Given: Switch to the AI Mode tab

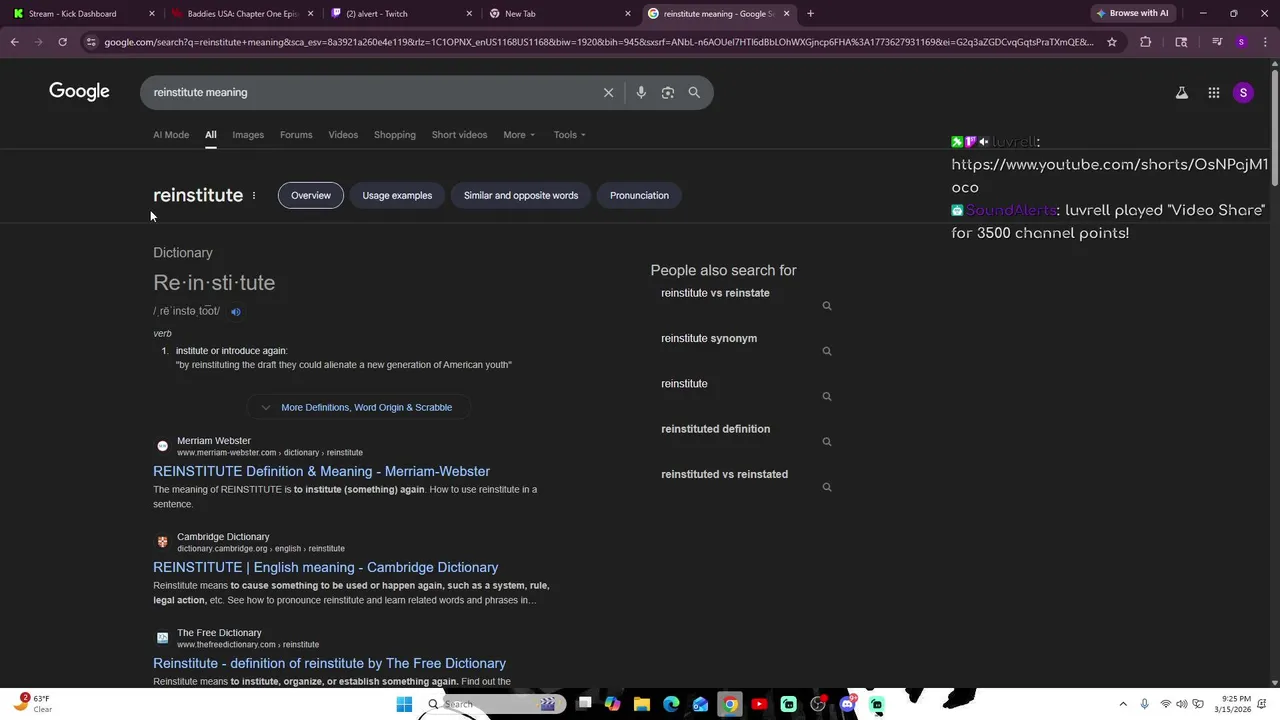Looking at the screenshot, I should tap(171, 135).
